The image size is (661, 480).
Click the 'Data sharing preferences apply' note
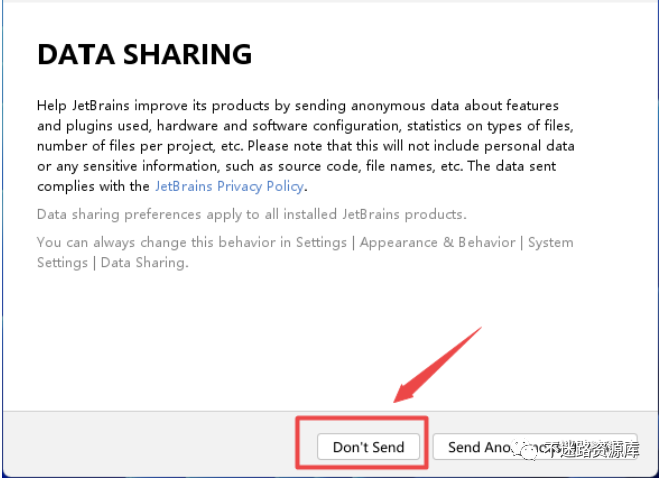(252, 215)
